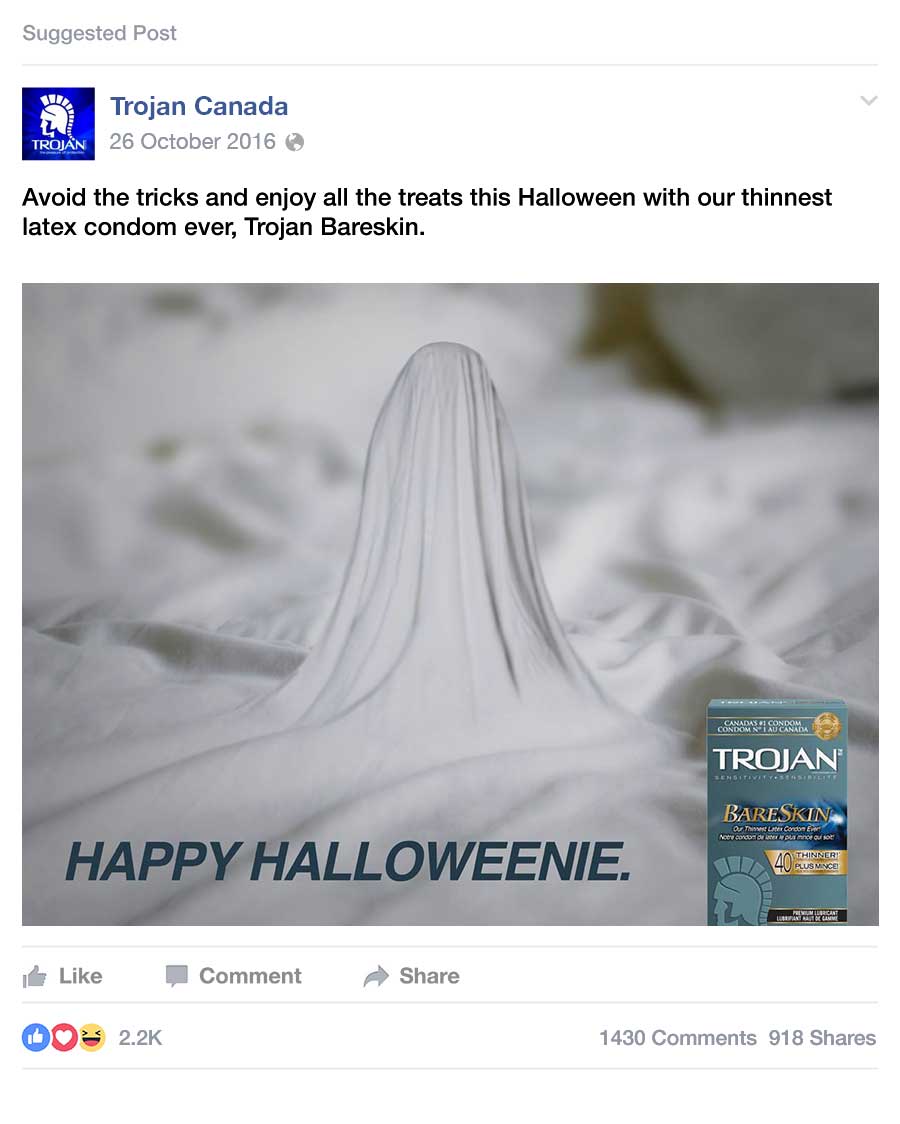Image resolution: width=900 pixels, height=1124 pixels.
Task: Select the laughing Haha reaction emoji
Action: (x=92, y=1037)
